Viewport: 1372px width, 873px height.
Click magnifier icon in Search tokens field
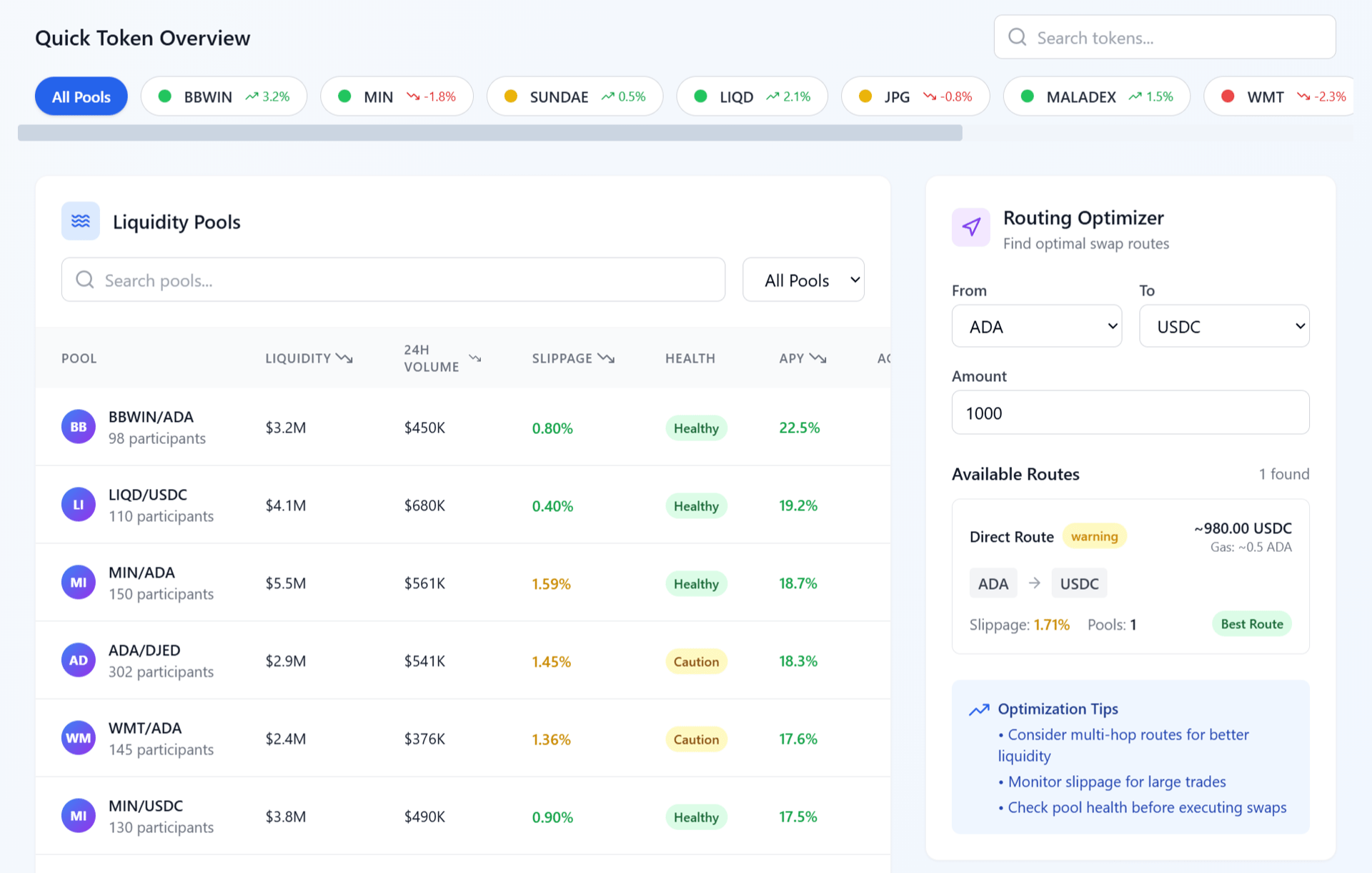click(x=1017, y=37)
